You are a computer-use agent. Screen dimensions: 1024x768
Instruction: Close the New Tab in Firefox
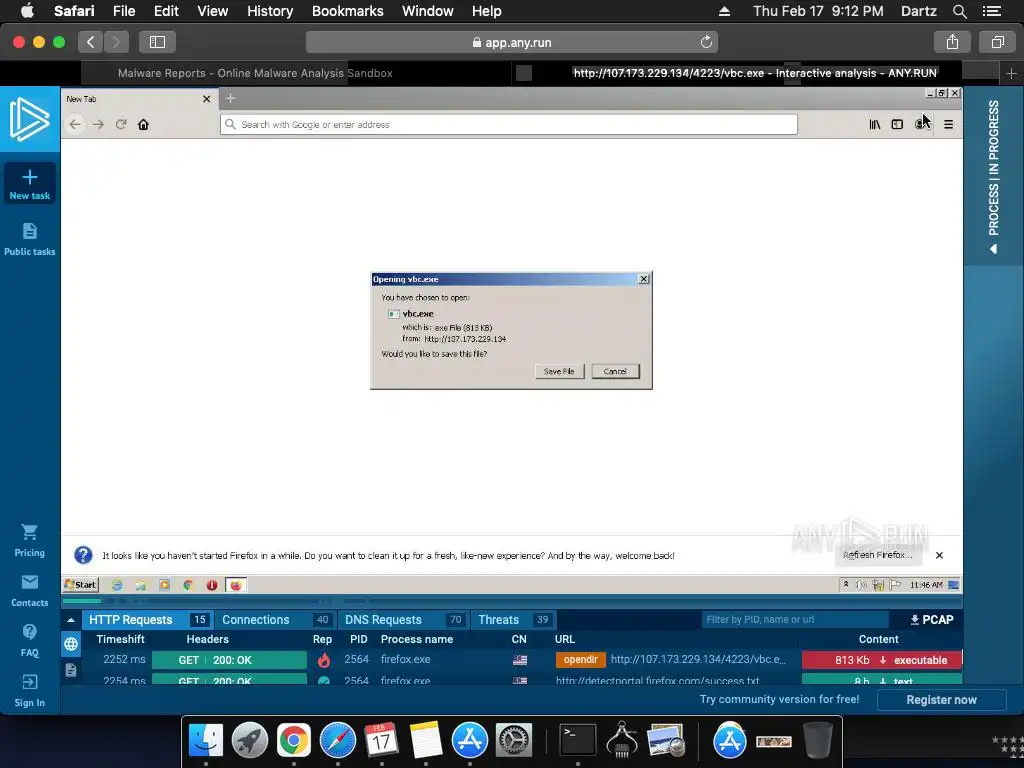(x=206, y=99)
